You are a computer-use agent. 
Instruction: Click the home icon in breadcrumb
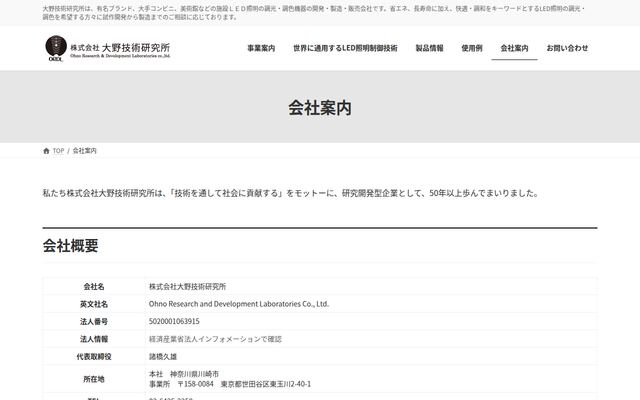tap(46, 151)
